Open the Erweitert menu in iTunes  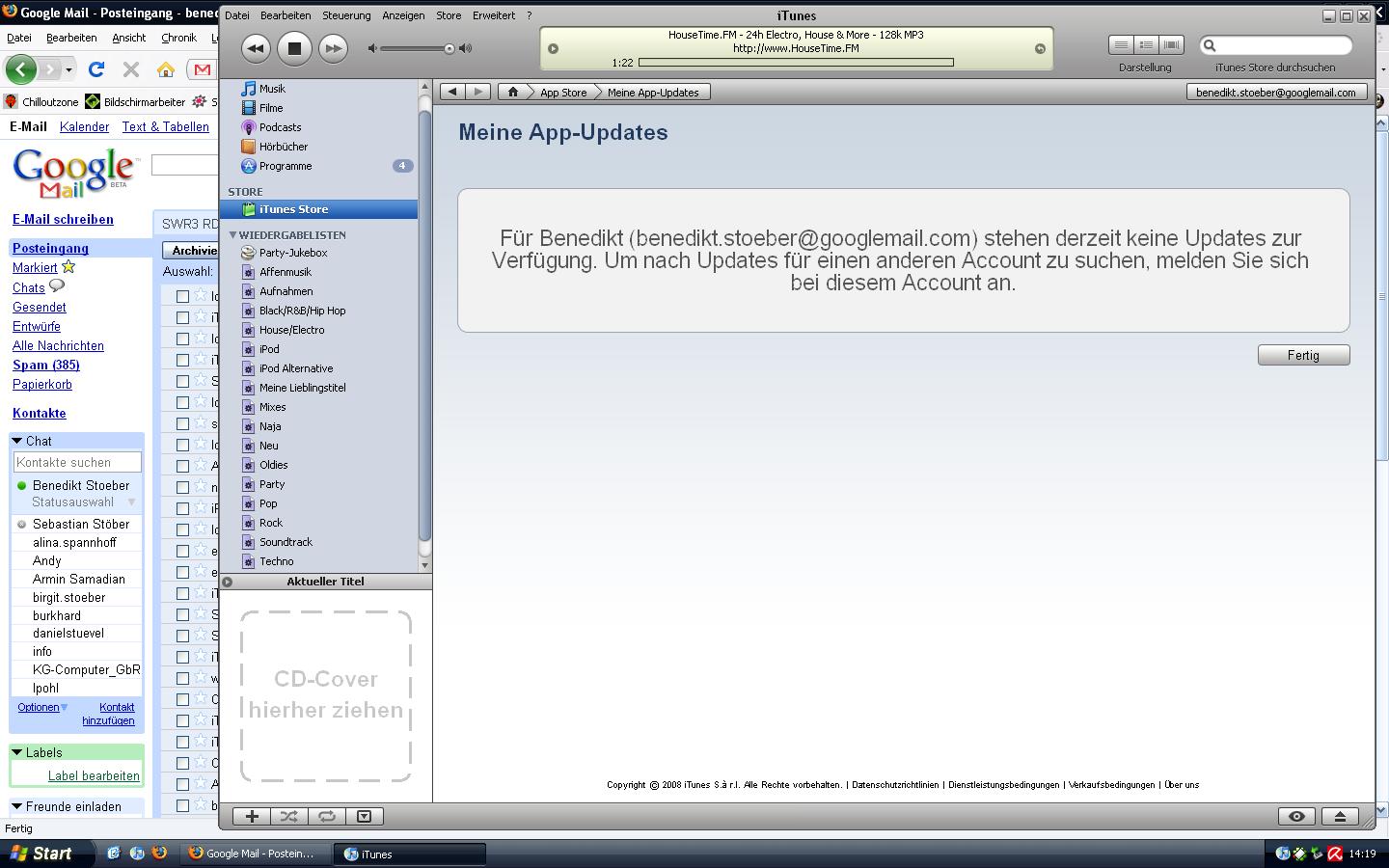pos(494,15)
